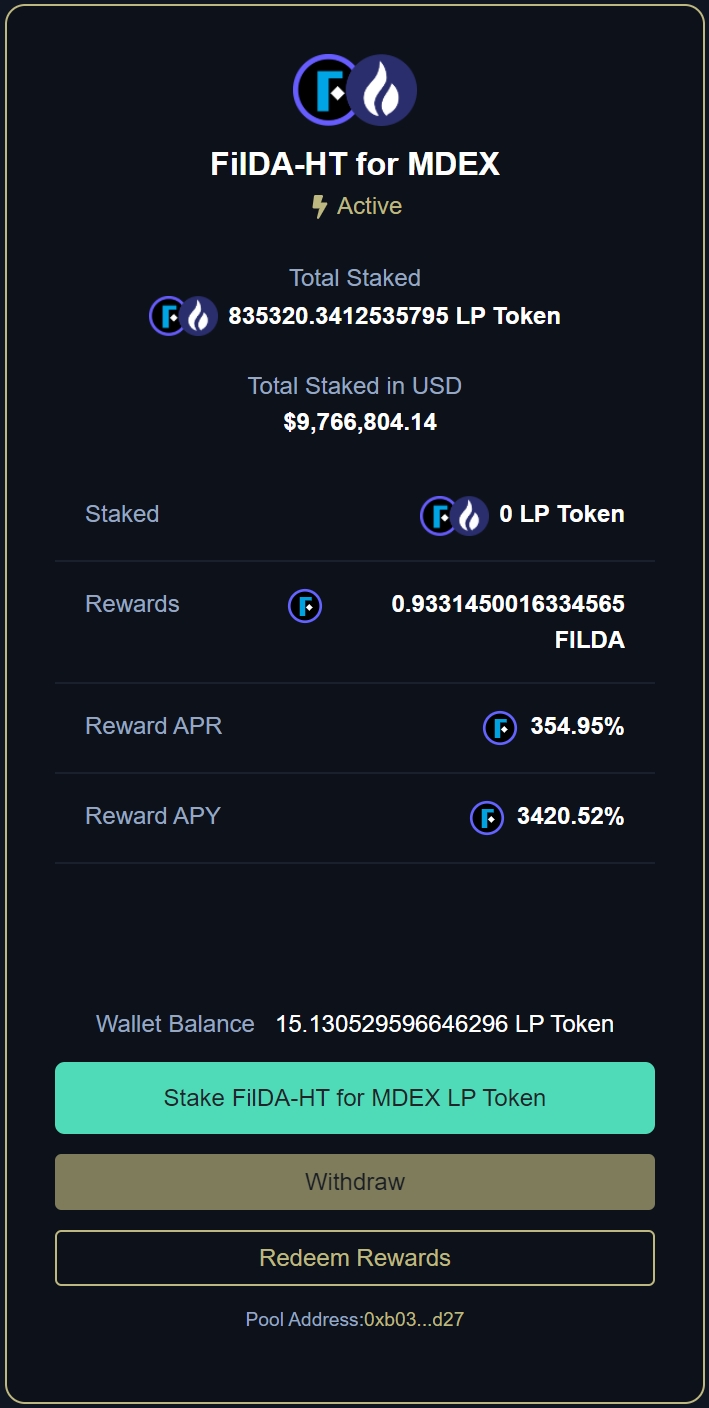The image size is (709, 1408).
Task: Click the 0.9331450016334565 rewards amount
Action: [x=508, y=604]
